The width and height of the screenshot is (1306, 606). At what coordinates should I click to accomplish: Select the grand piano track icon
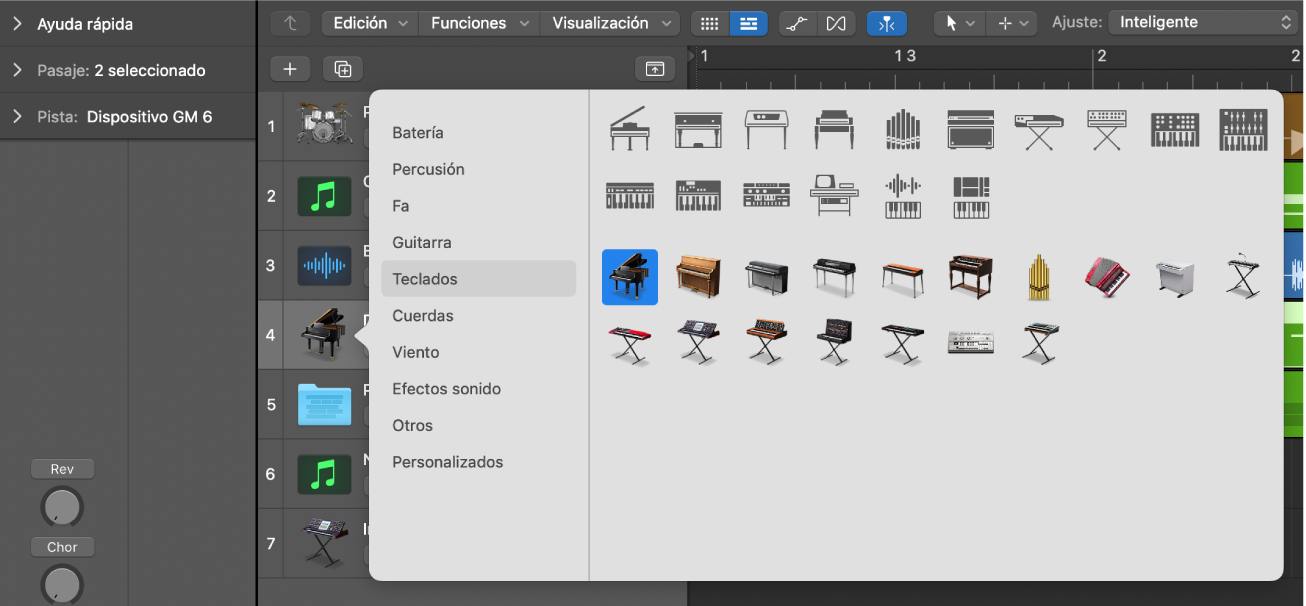pyautogui.click(x=629, y=277)
